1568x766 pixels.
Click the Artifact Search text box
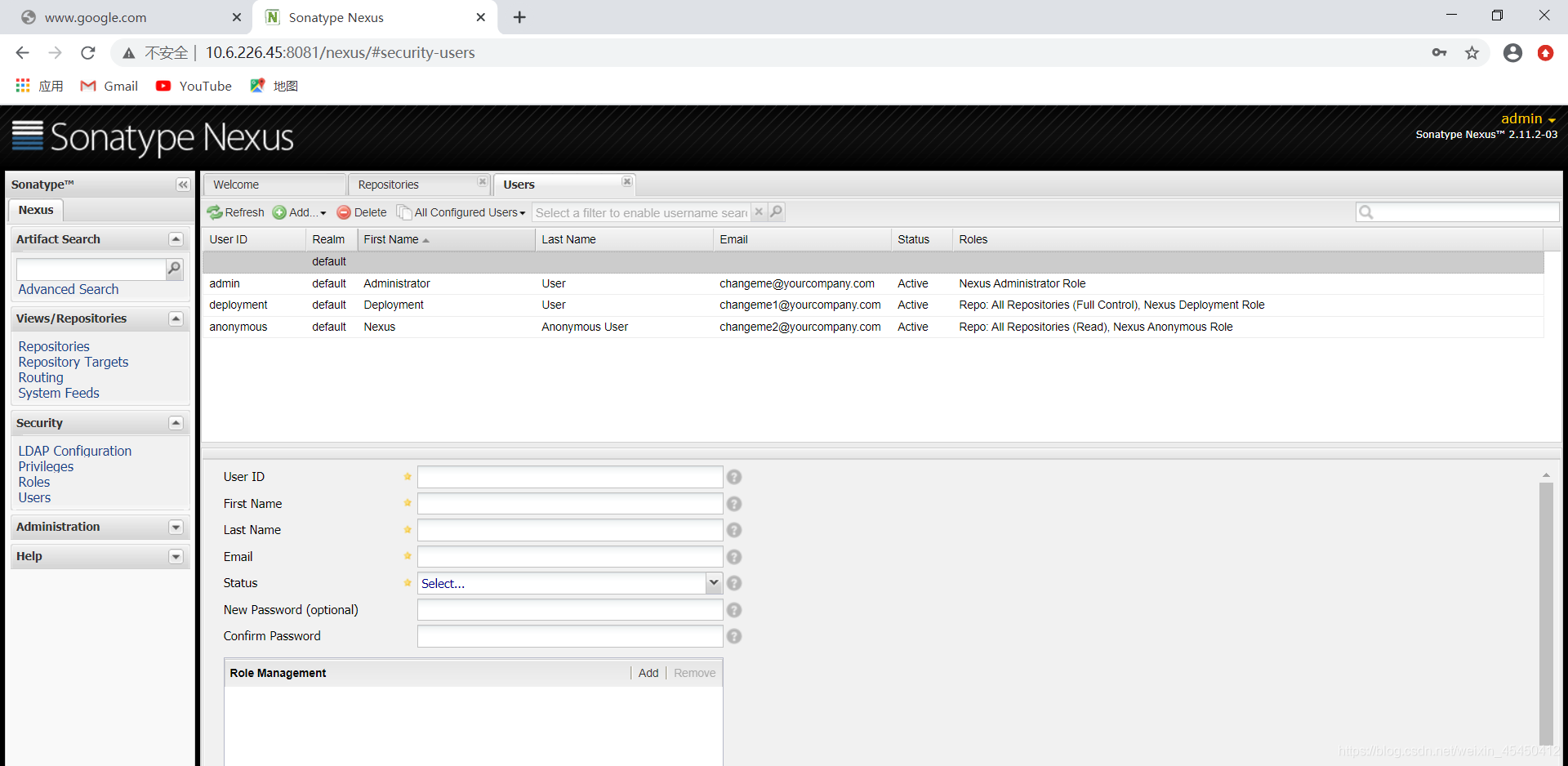click(x=91, y=269)
